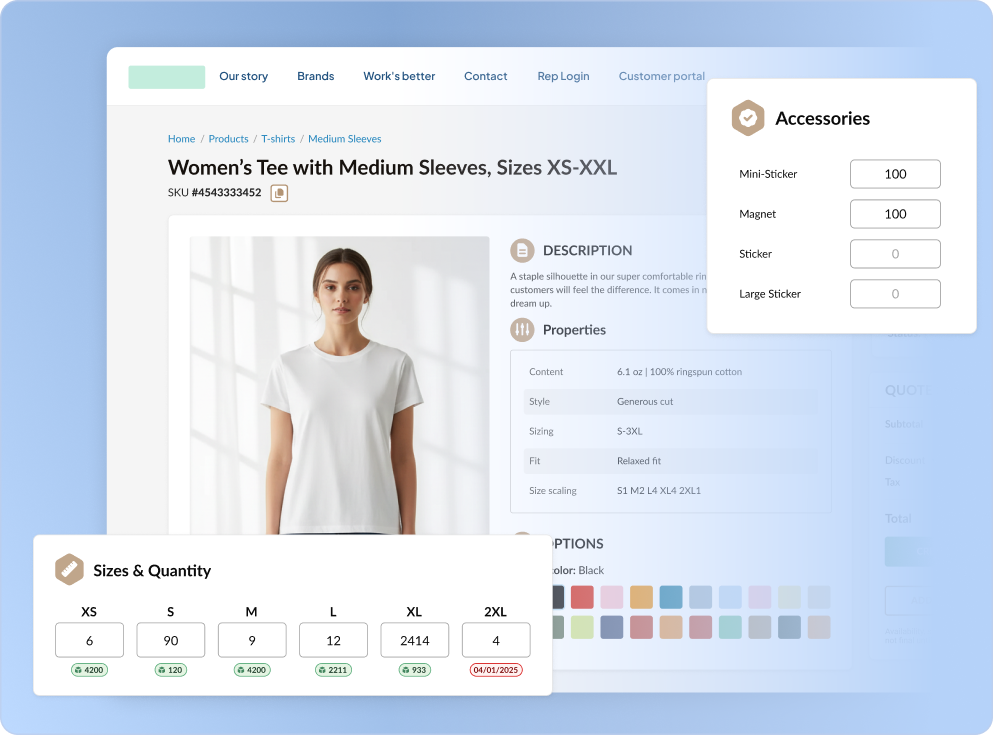Click the DESCRIPTION heading

point(587,251)
